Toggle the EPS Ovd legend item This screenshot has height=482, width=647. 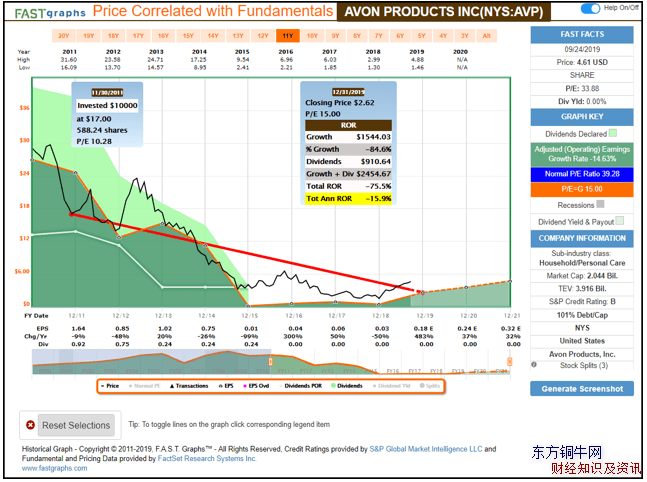point(256,386)
